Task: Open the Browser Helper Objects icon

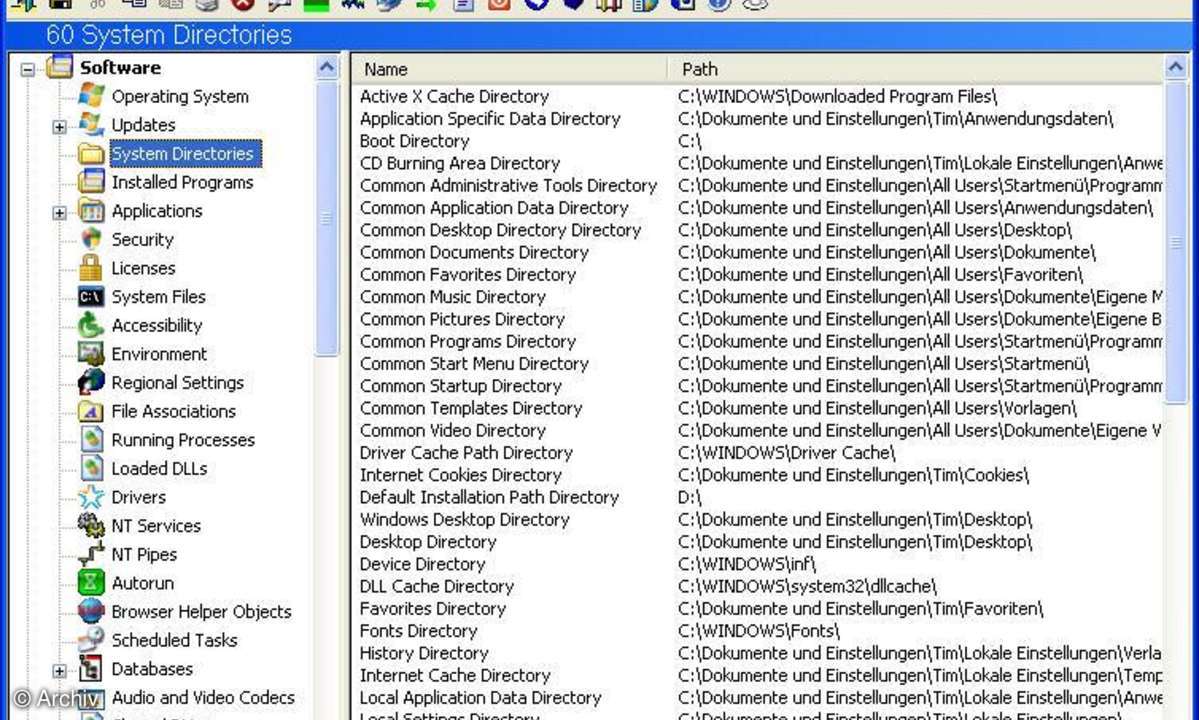Action: (91, 611)
